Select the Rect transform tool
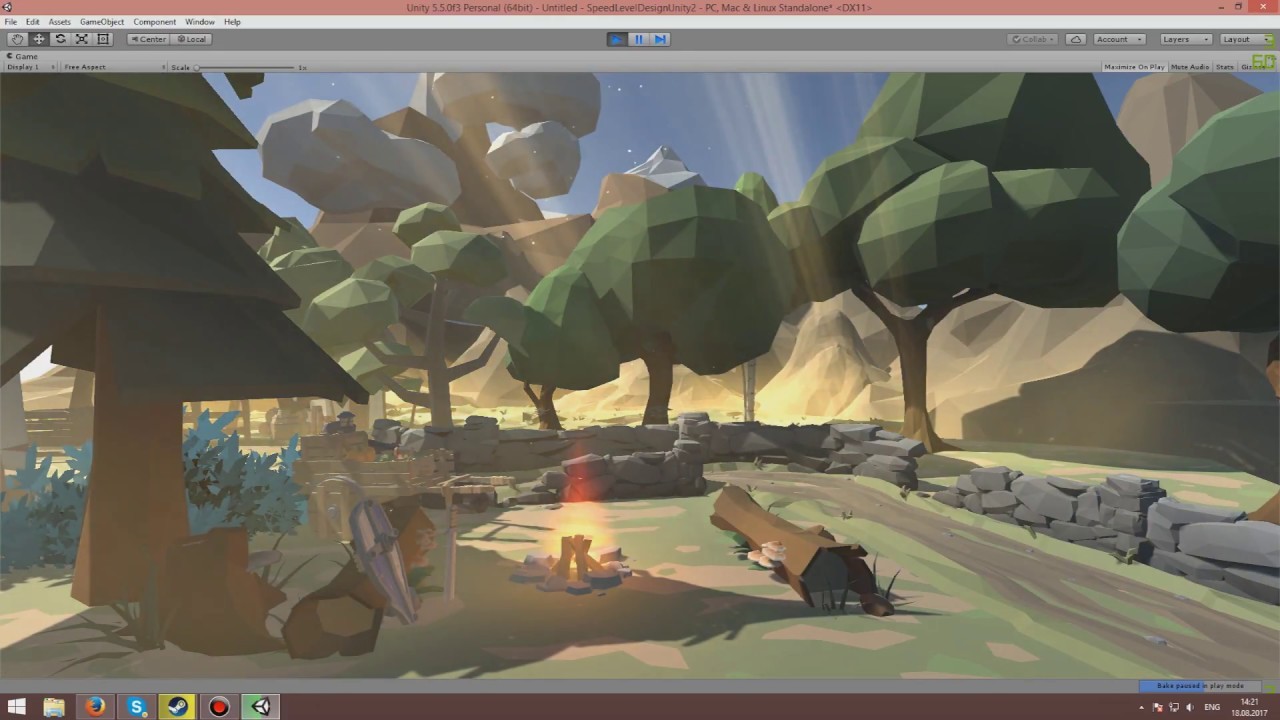 click(x=103, y=39)
